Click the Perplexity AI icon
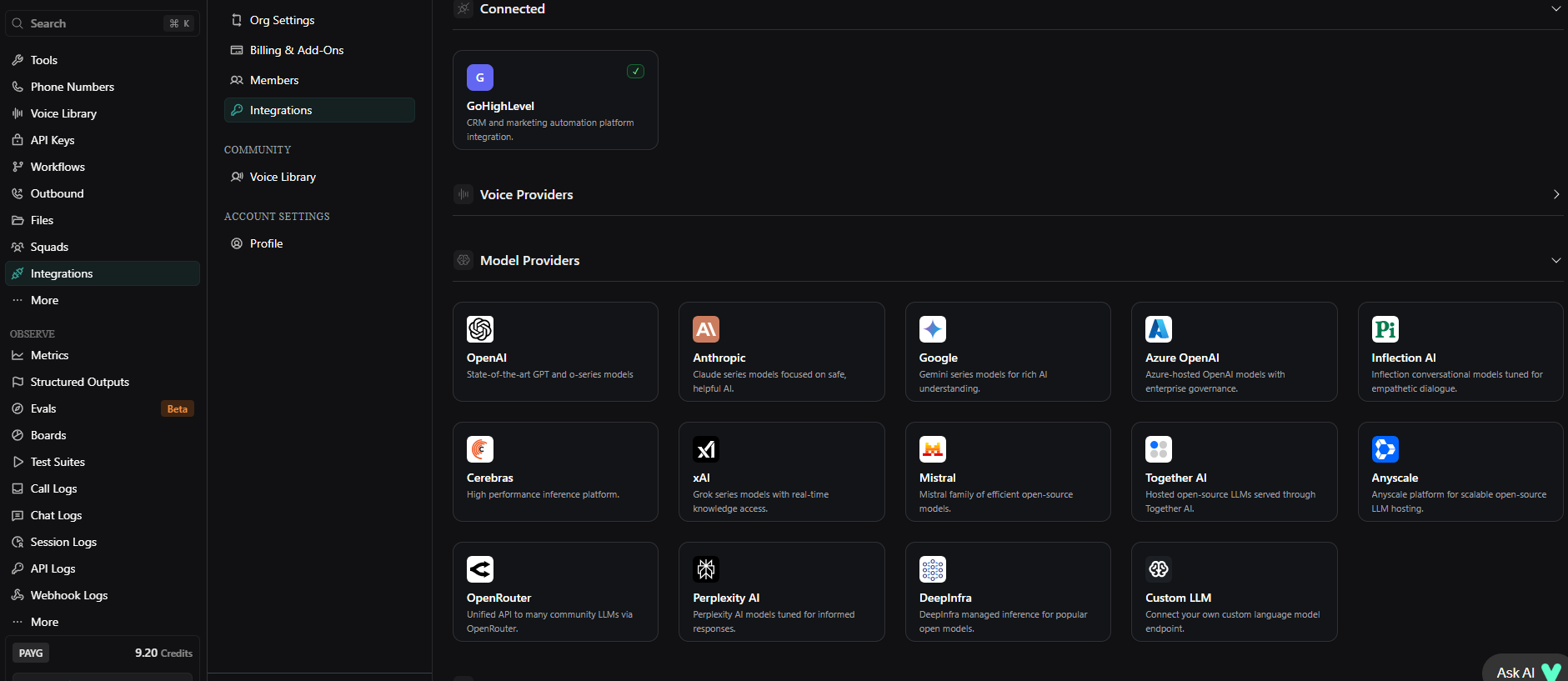This screenshot has height=681, width=1568. 706,569
